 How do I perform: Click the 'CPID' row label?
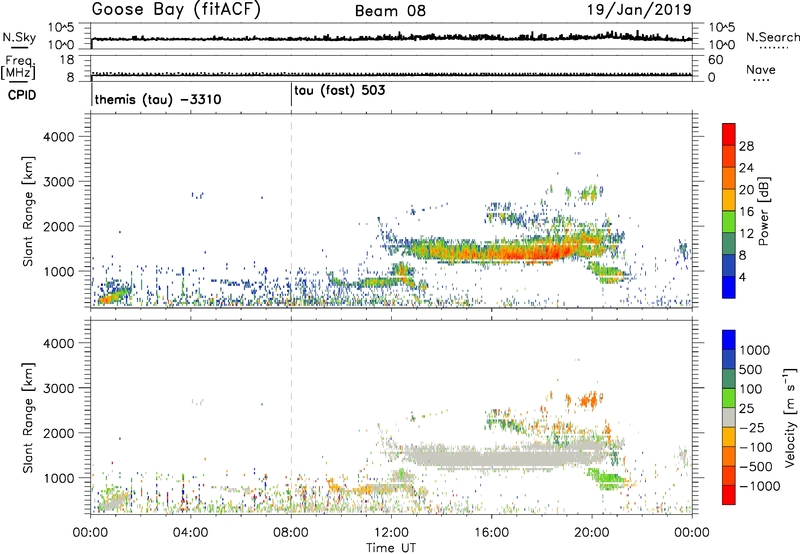[x=22, y=95]
